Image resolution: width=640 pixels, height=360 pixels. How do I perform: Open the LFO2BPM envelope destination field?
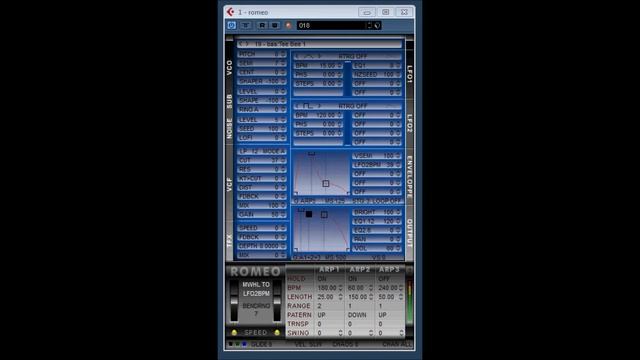[377, 164]
